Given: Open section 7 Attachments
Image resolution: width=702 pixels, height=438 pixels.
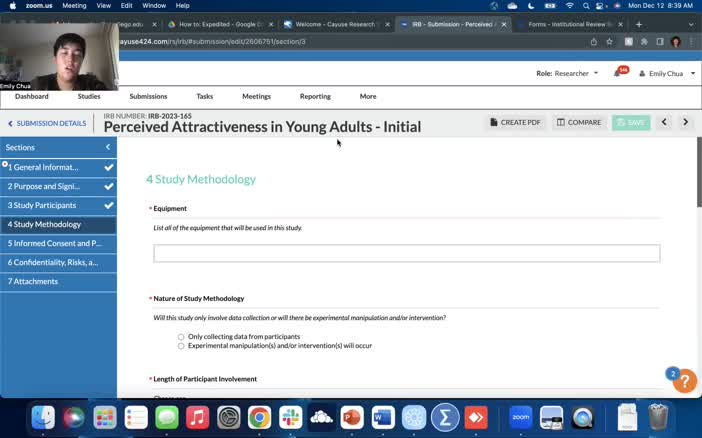Looking at the screenshot, I should 58,281.
